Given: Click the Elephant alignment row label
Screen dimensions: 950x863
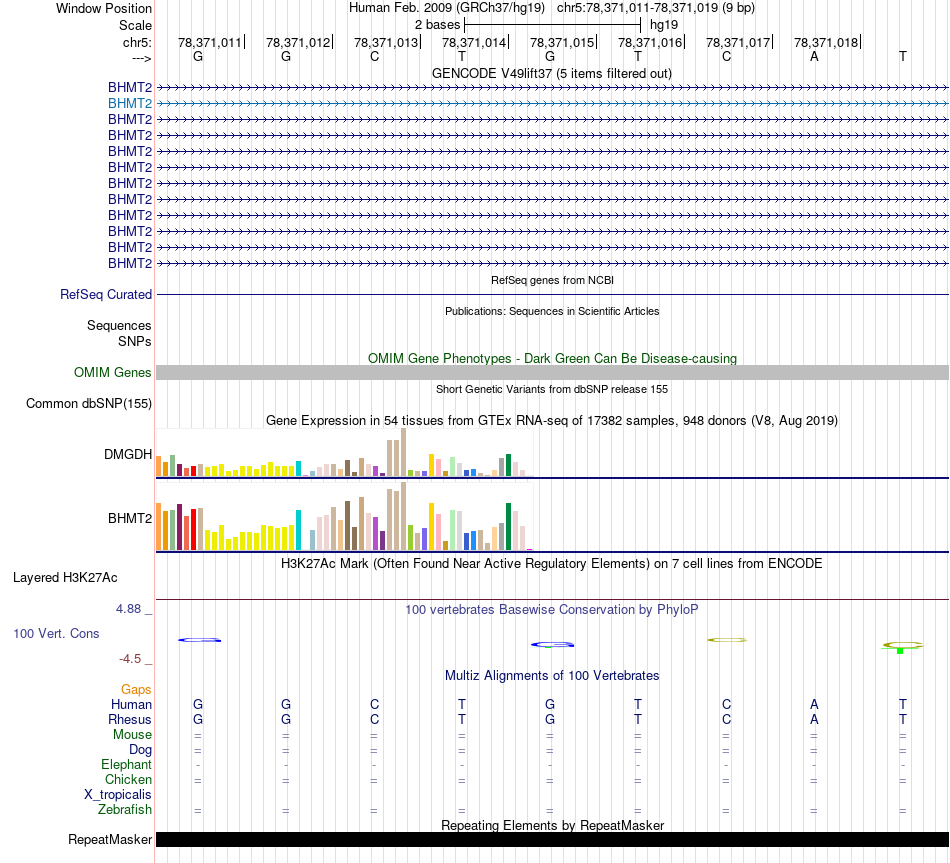Looking at the screenshot, I should (x=126, y=765).
